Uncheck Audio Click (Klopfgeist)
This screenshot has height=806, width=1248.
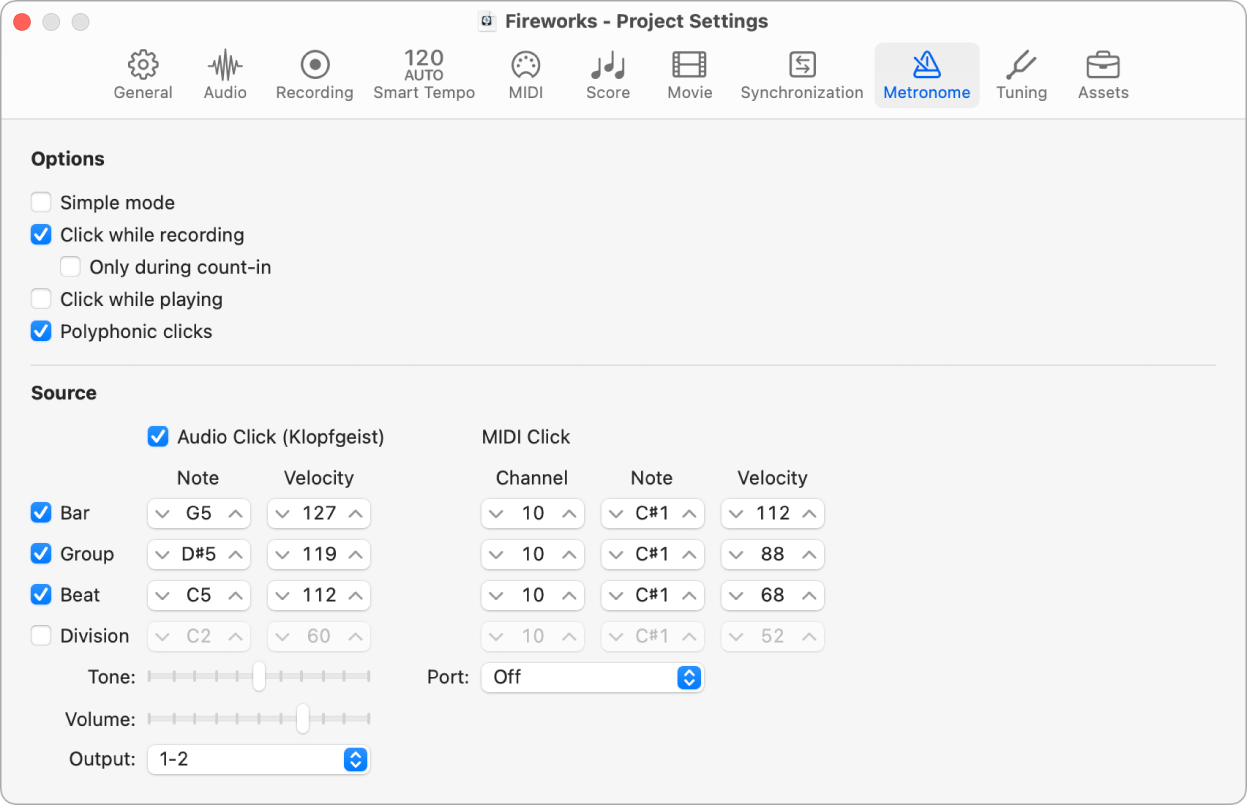pyautogui.click(x=157, y=437)
